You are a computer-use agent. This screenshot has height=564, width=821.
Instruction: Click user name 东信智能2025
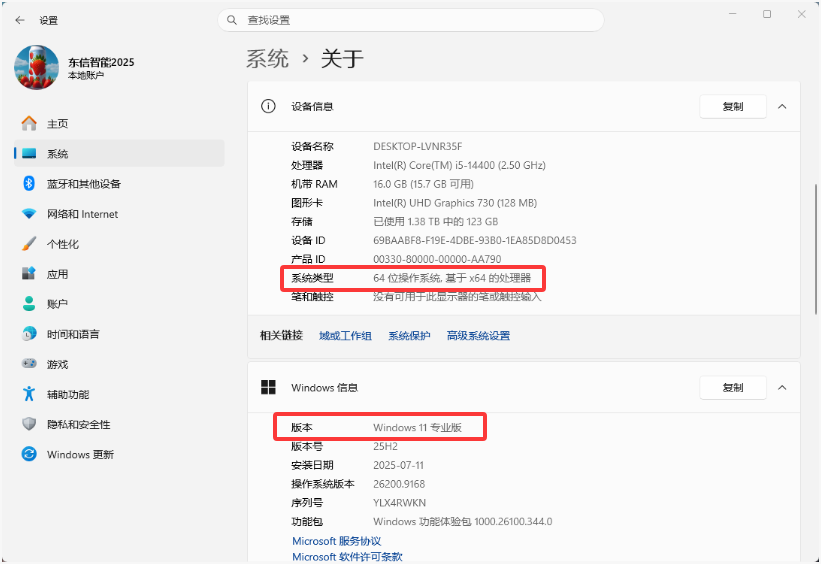click(101, 62)
